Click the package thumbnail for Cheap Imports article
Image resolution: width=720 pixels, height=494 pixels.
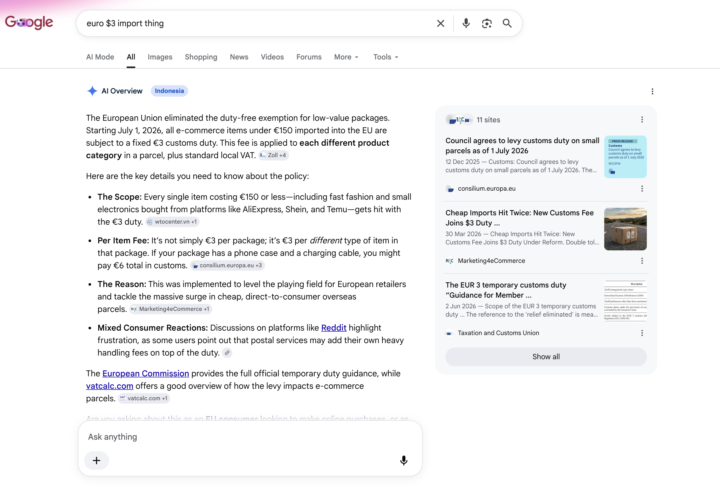(625, 229)
